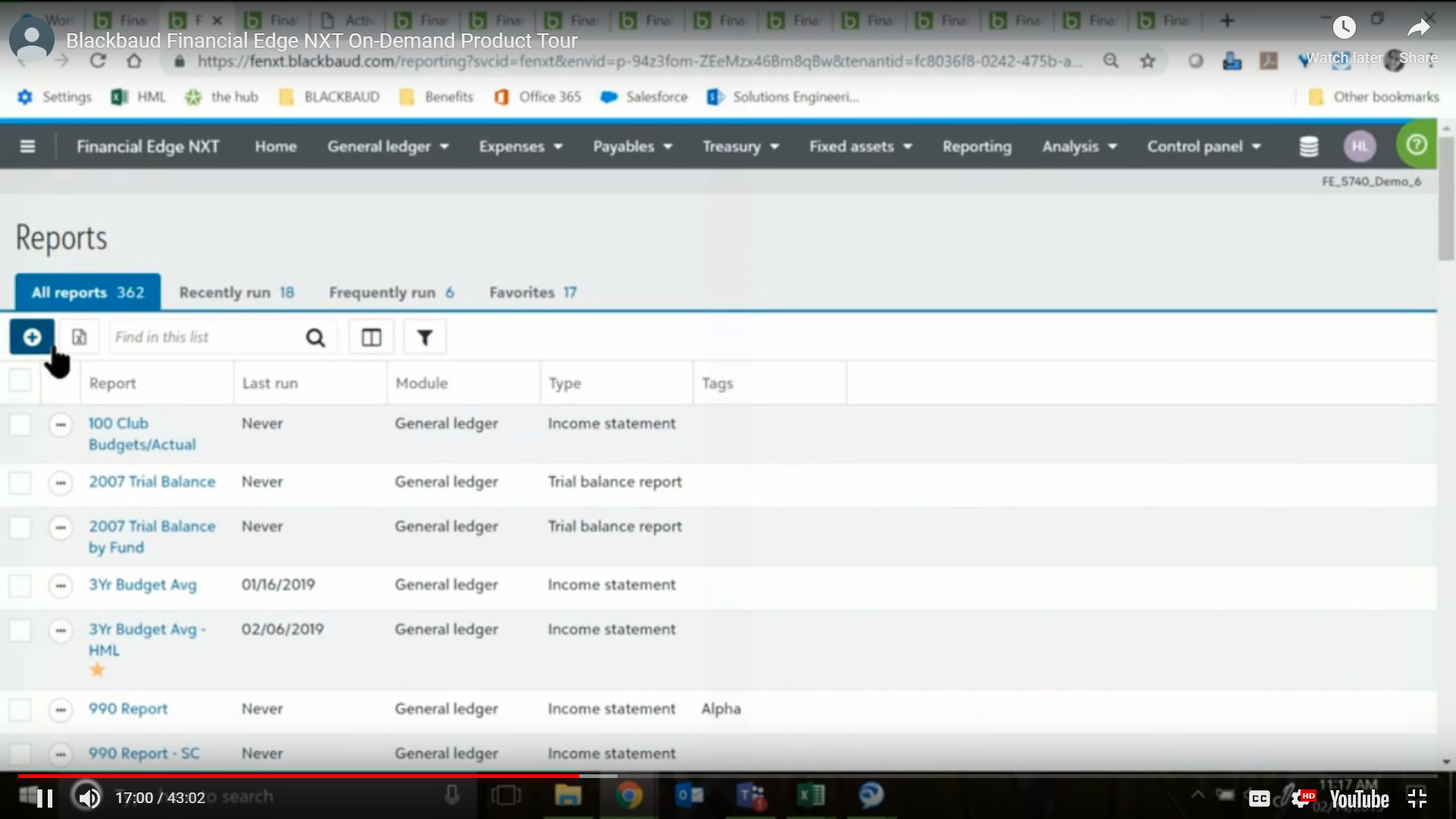Image resolution: width=1456 pixels, height=819 pixels.
Task: Check the 3Yr Budget Avg row checkbox
Action: point(20,585)
